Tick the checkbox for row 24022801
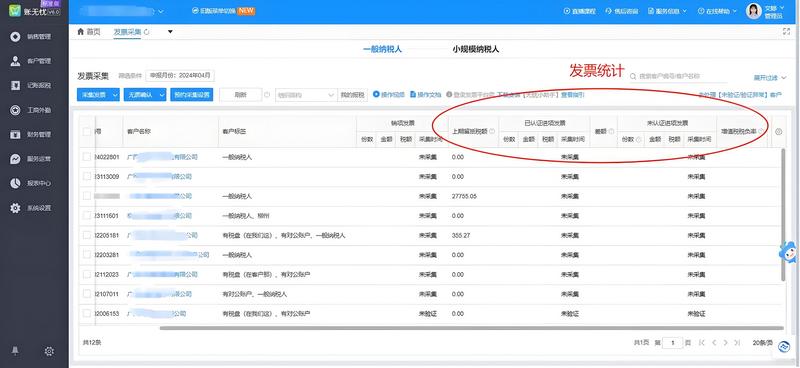800x368 pixels. [87, 157]
